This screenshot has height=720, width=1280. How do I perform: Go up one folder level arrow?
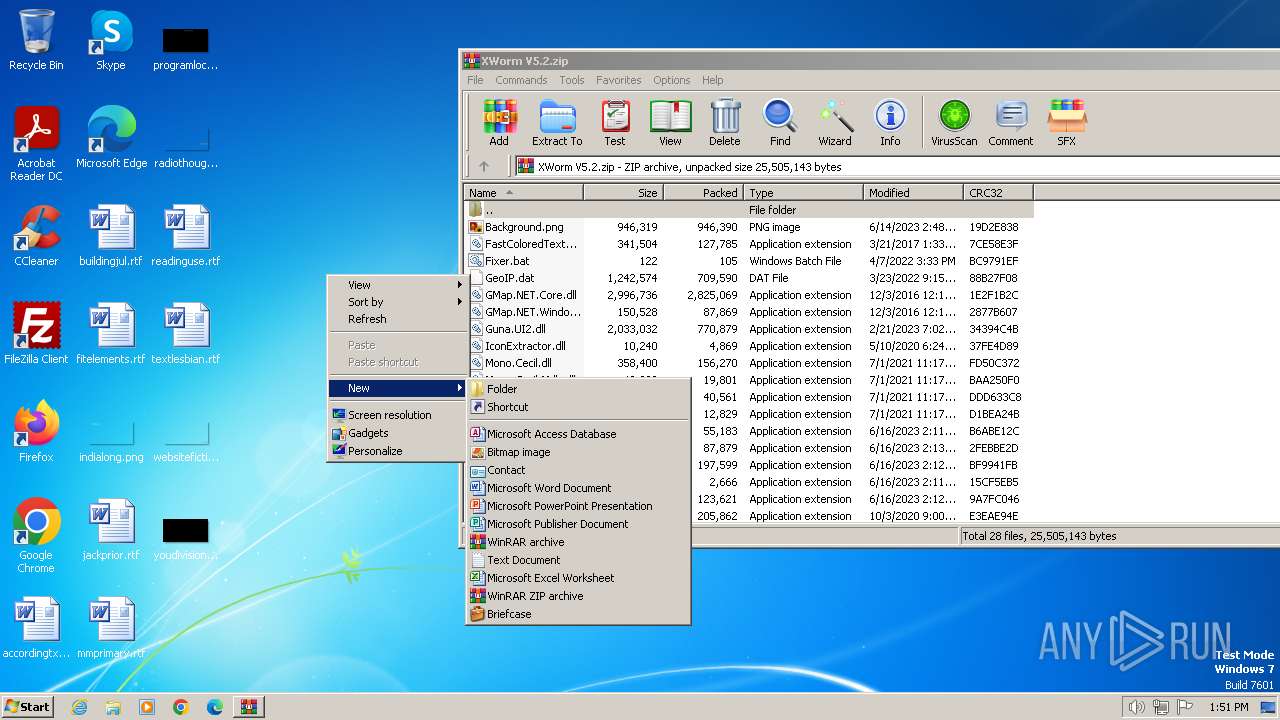click(484, 167)
